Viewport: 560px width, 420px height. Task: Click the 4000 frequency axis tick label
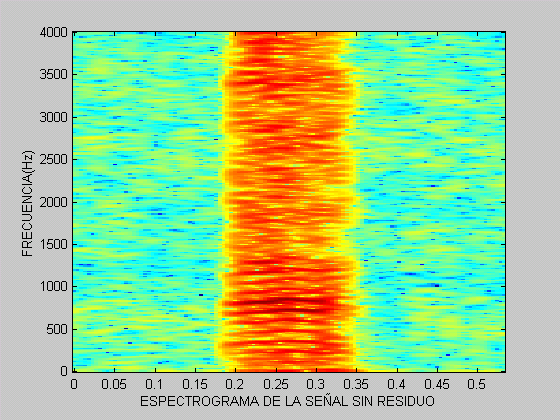click(x=54, y=32)
